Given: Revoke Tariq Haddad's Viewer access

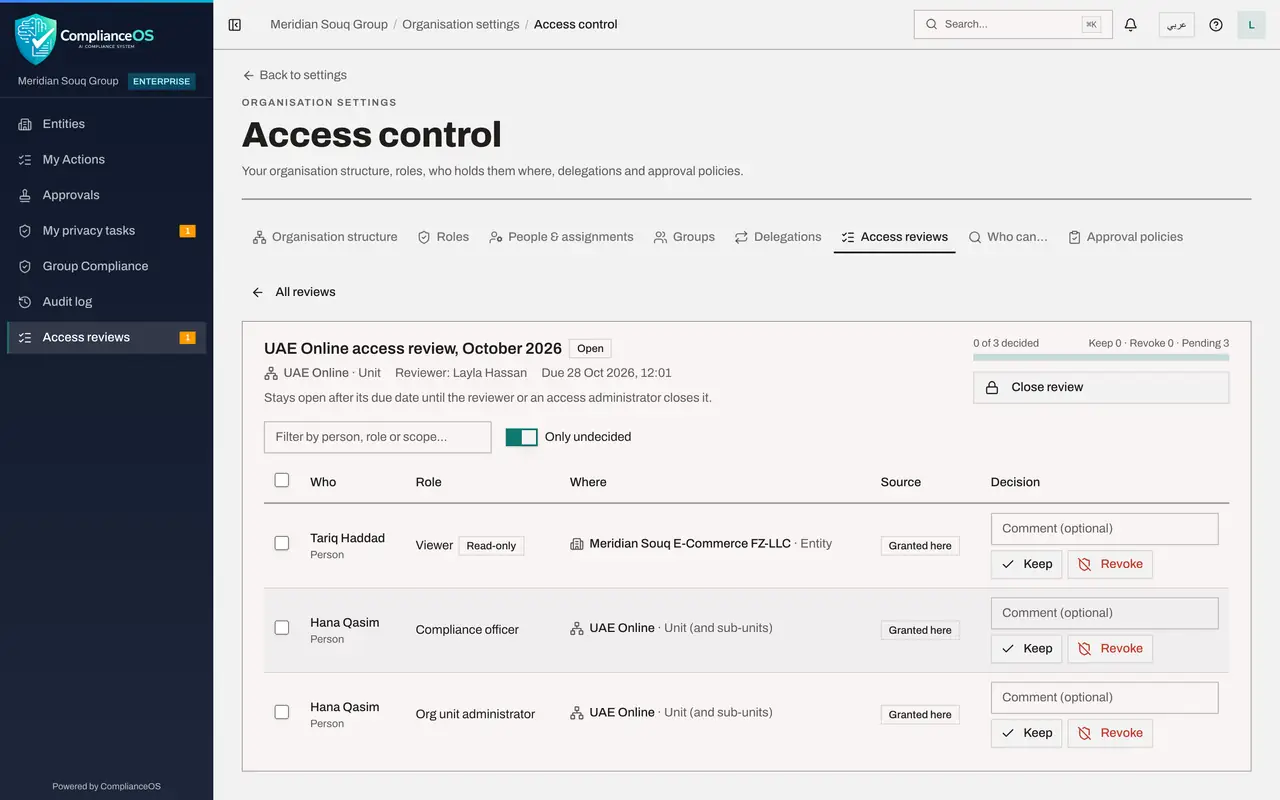Looking at the screenshot, I should coord(1110,564).
